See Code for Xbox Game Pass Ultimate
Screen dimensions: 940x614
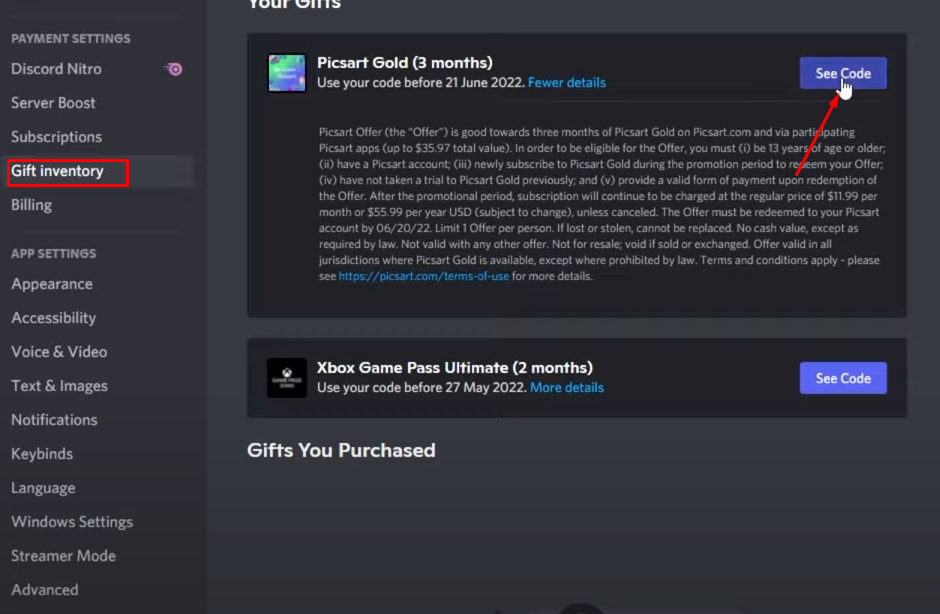click(842, 378)
